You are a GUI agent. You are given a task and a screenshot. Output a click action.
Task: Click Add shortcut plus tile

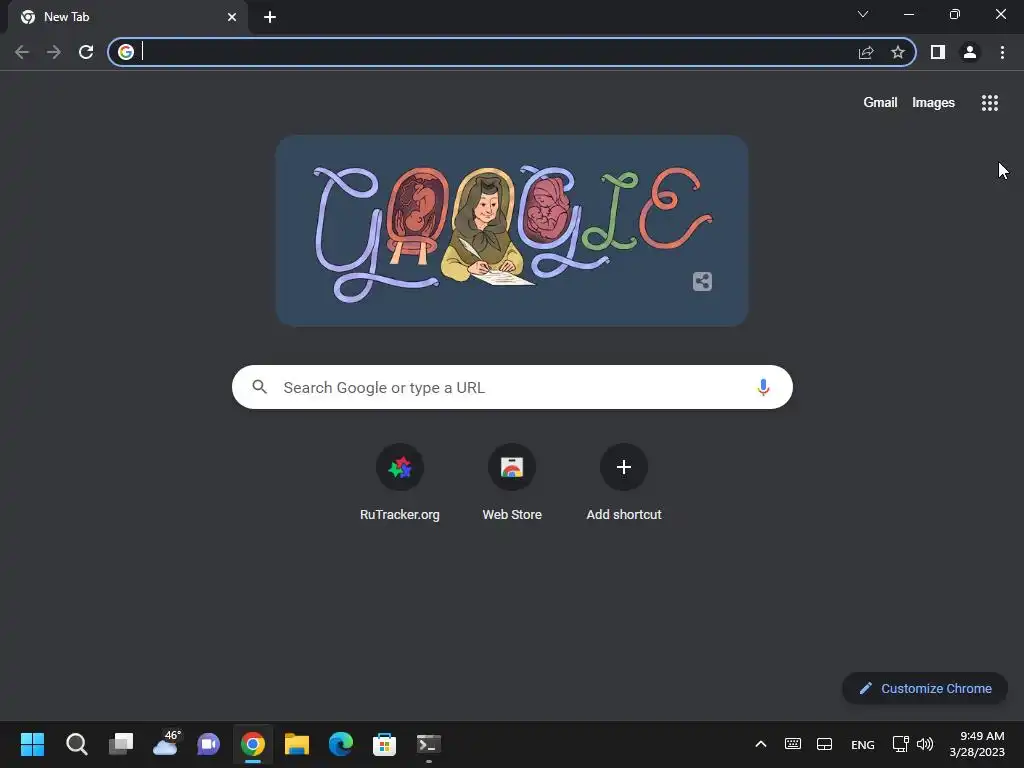pos(624,484)
